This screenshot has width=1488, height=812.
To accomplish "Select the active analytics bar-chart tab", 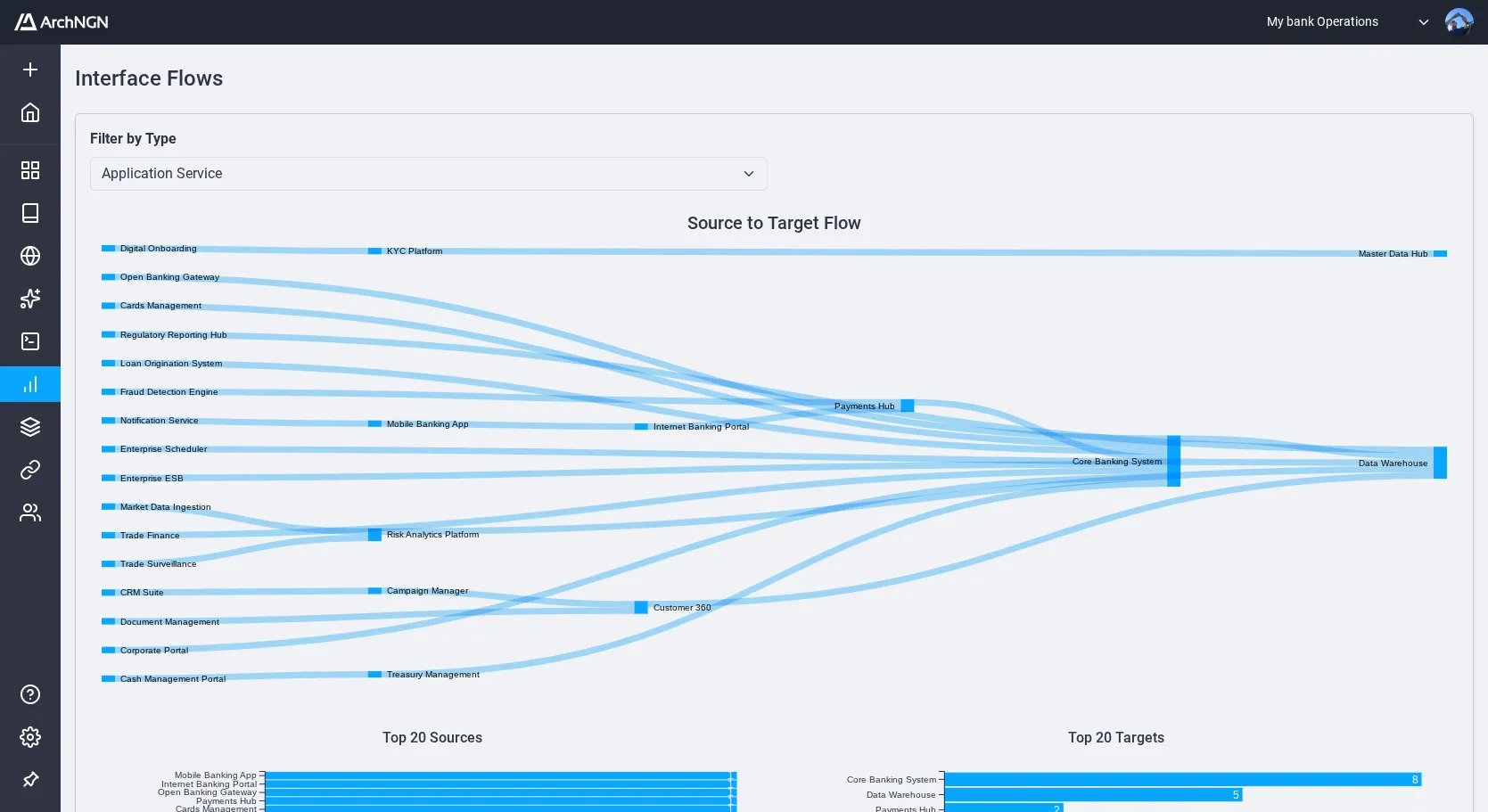I will pos(30,384).
